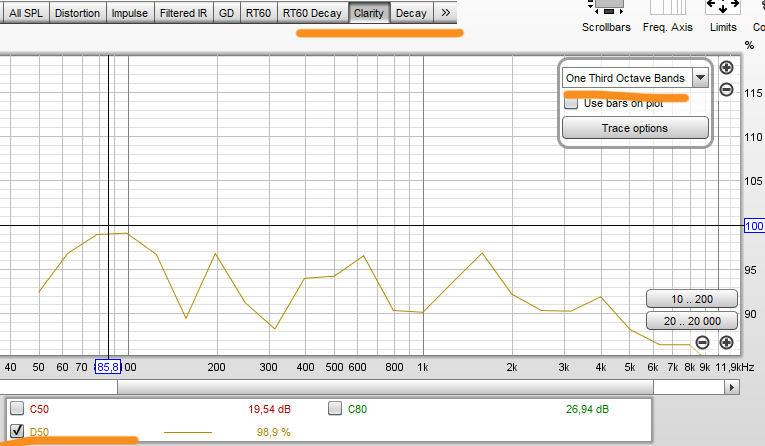Image resolution: width=765 pixels, height=446 pixels.
Task: Switch to the Filtered IR tab
Action: pyautogui.click(x=183, y=13)
